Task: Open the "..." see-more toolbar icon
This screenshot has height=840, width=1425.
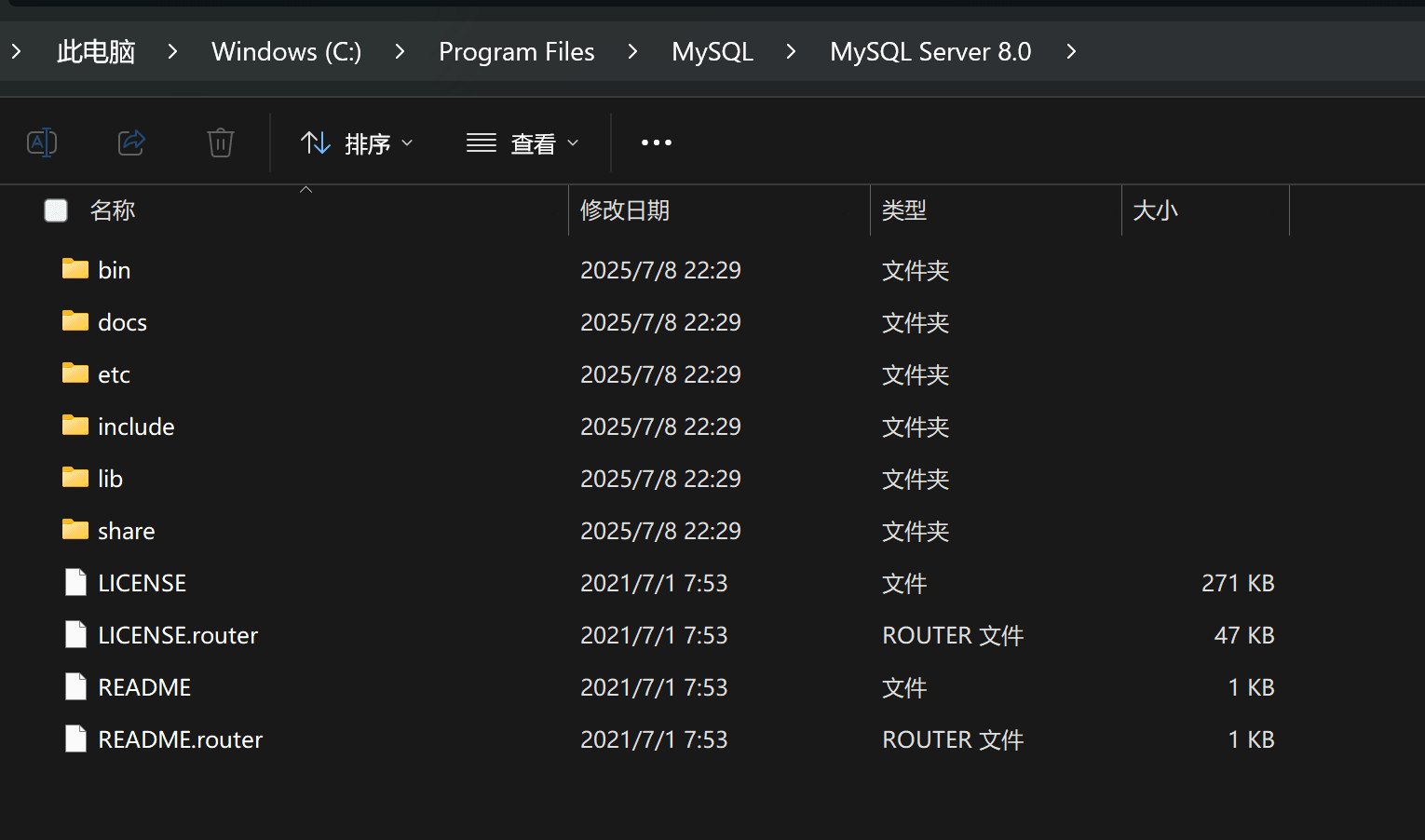Action: click(x=656, y=142)
